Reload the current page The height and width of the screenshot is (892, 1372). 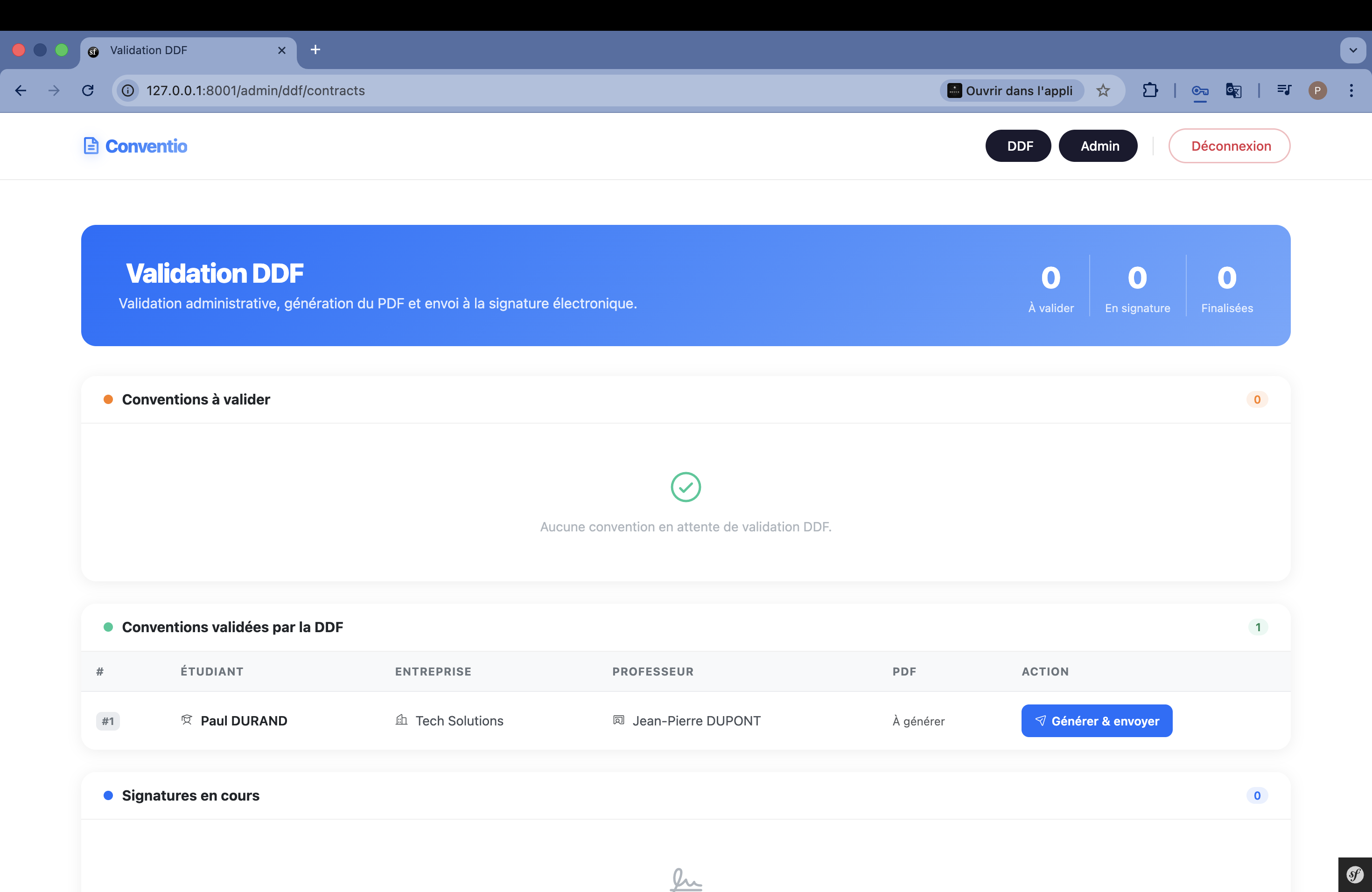click(88, 91)
